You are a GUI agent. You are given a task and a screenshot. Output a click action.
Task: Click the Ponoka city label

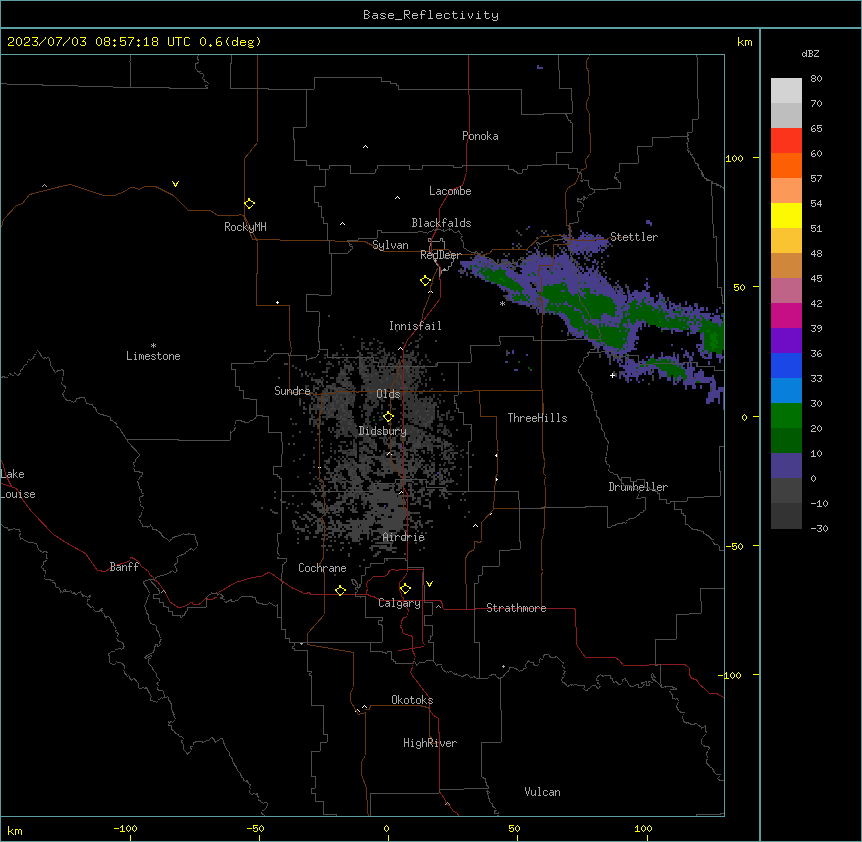coord(480,136)
